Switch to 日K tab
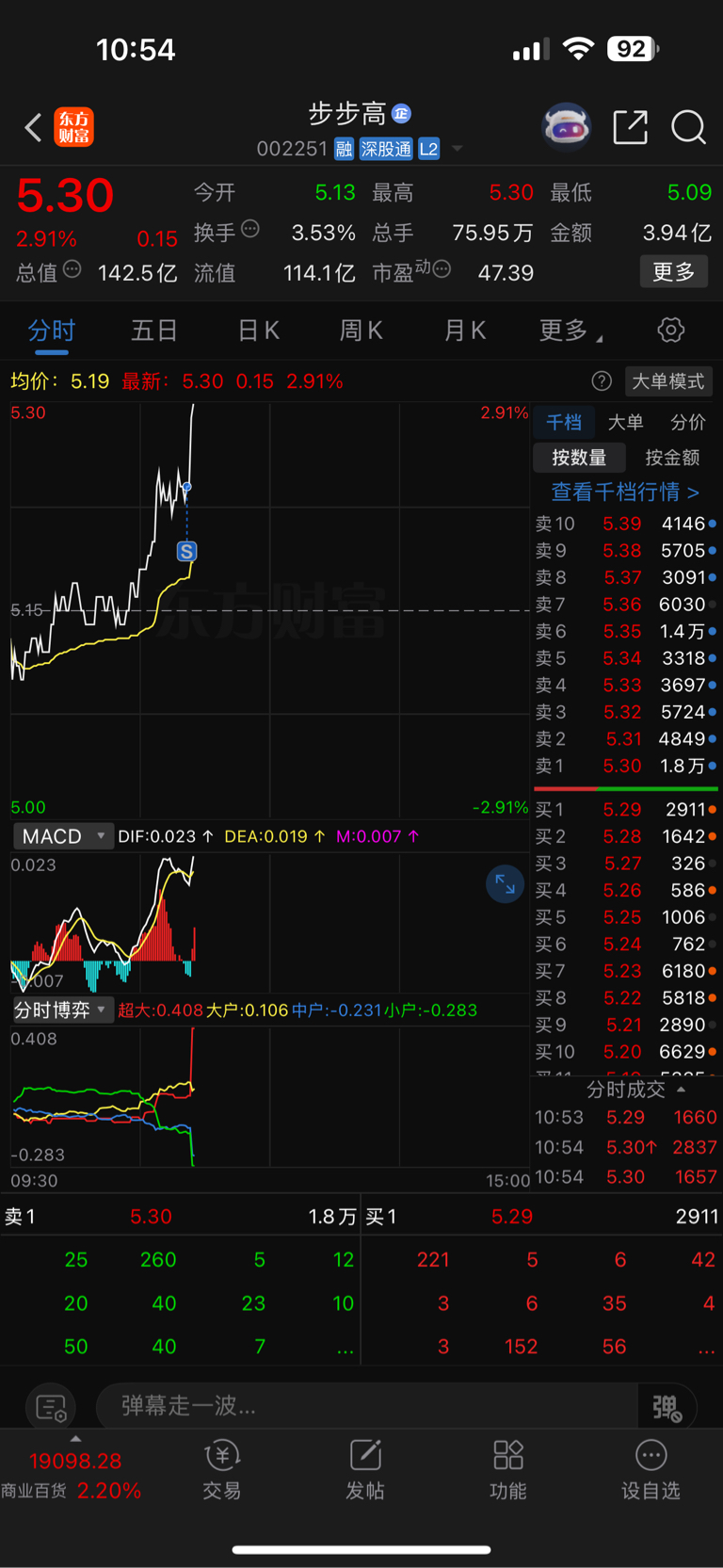The image size is (723, 1568). (258, 331)
